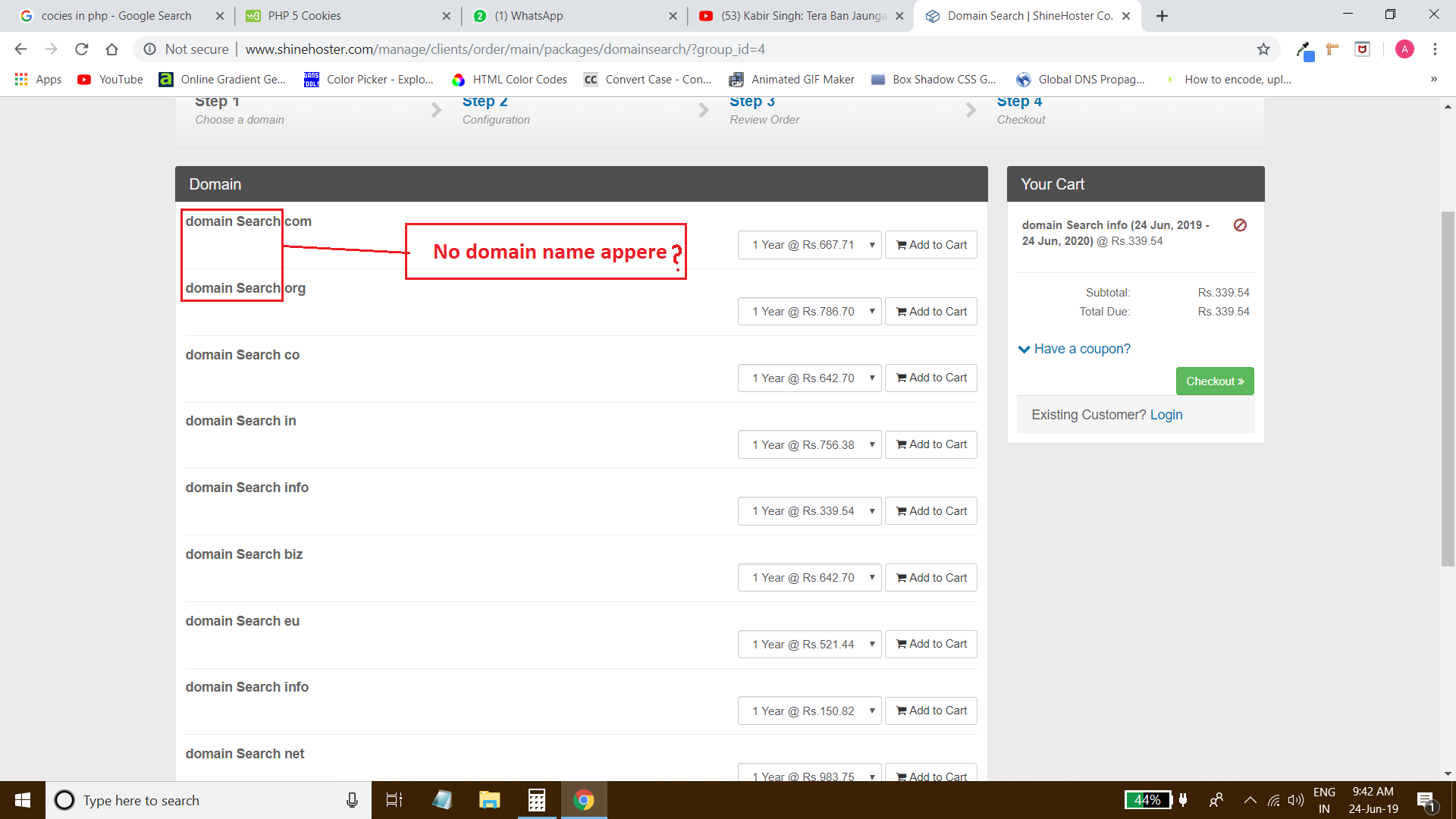Follow the Login link for existing customers
The width and height of the screenshot is (1456, 819).
(1166, 415)
